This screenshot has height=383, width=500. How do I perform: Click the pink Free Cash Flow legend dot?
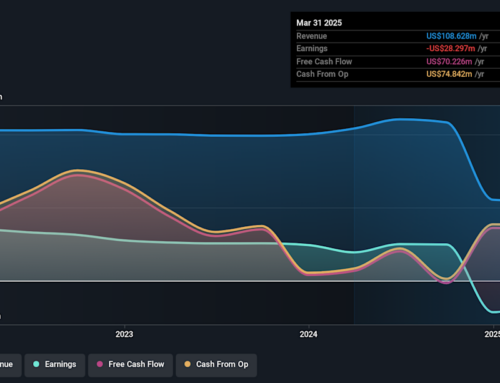coord(100,364)
